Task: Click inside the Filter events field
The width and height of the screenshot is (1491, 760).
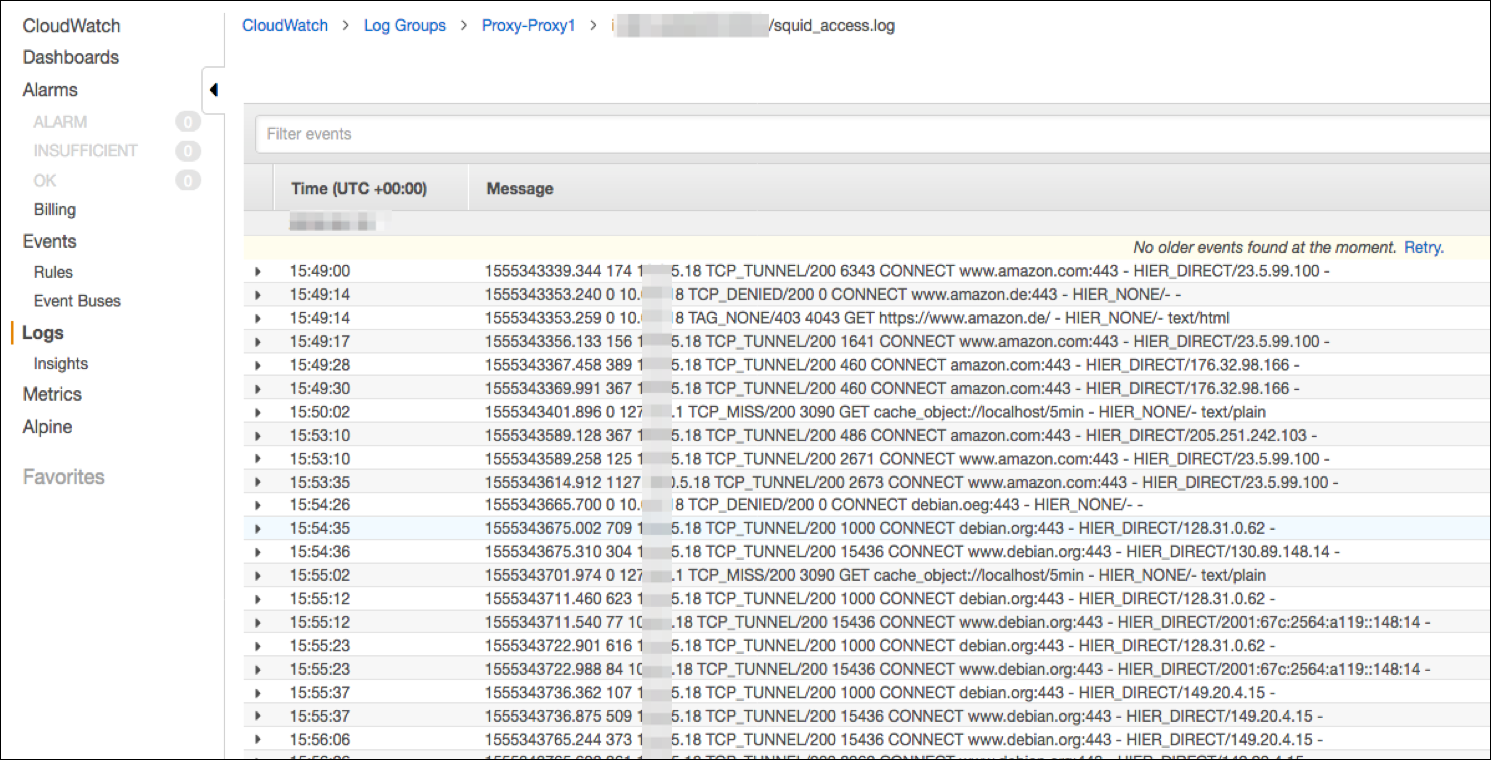Action: pos(700,133)
